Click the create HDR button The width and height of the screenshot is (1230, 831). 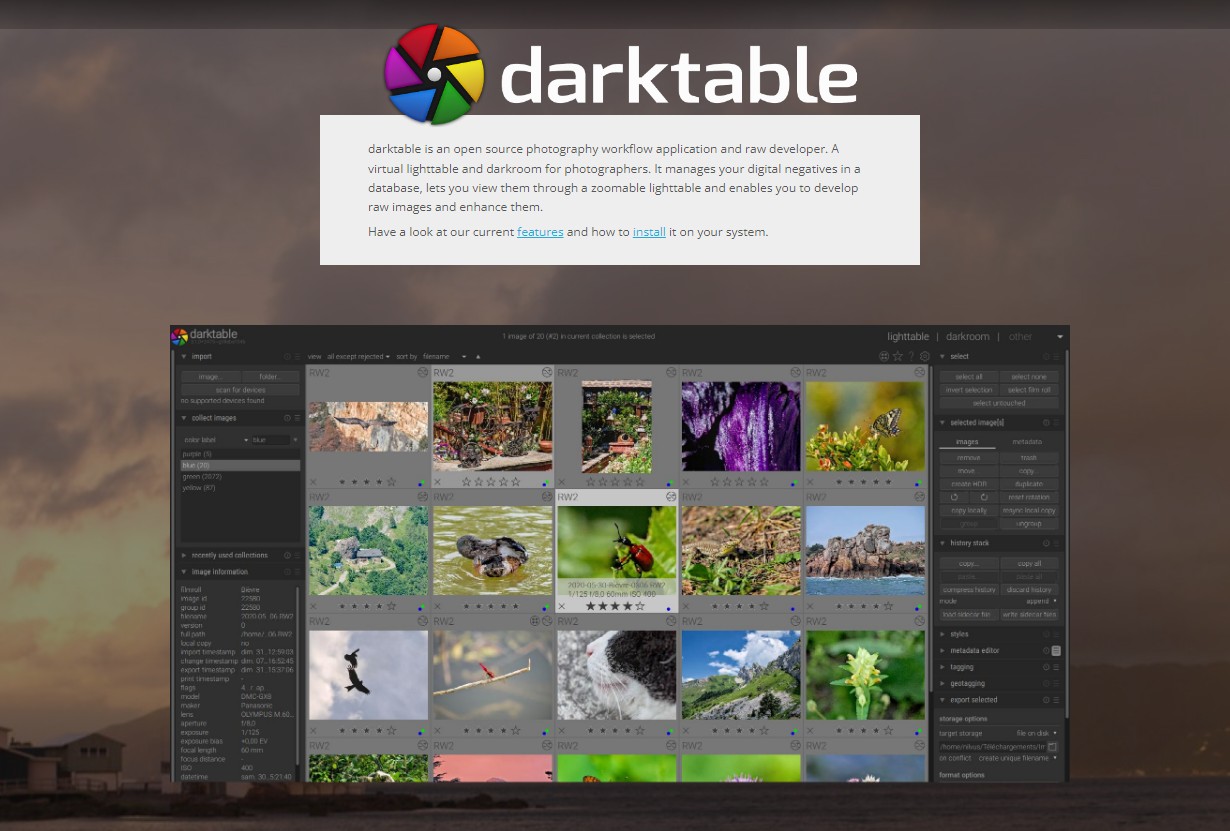pyautogui.click(x=969, y=484)
